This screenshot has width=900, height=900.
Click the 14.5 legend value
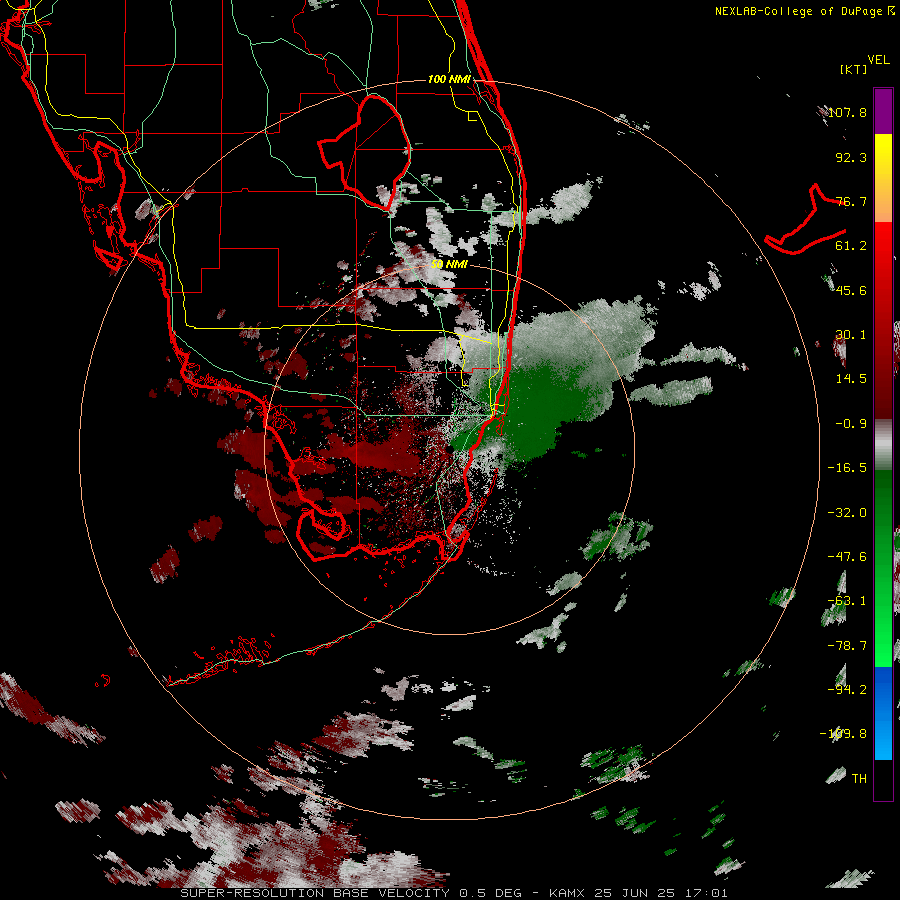pos(851,379)
